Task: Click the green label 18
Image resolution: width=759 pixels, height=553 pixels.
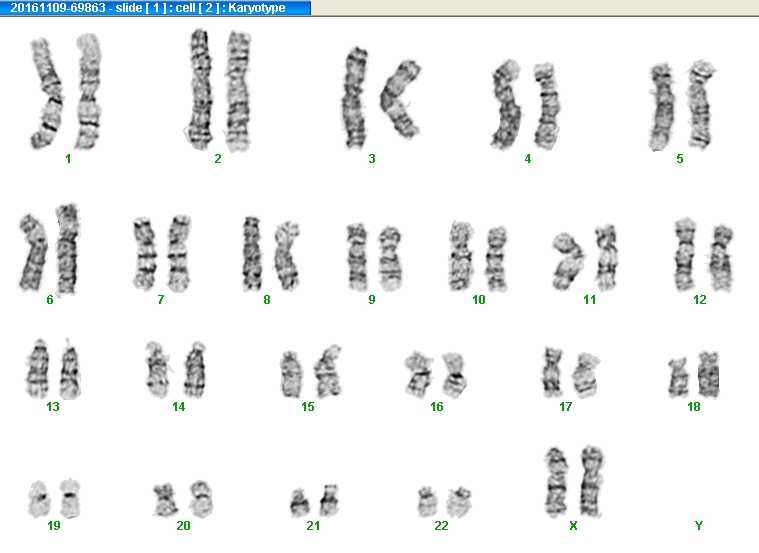Action: click(x=694, y=407)
